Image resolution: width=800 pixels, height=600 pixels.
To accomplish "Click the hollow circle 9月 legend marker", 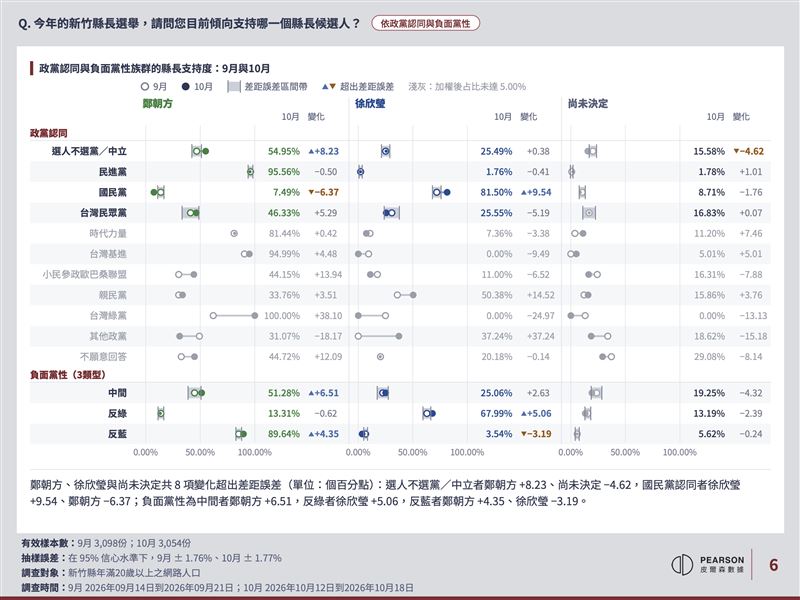I will click(x=145, y=87).
